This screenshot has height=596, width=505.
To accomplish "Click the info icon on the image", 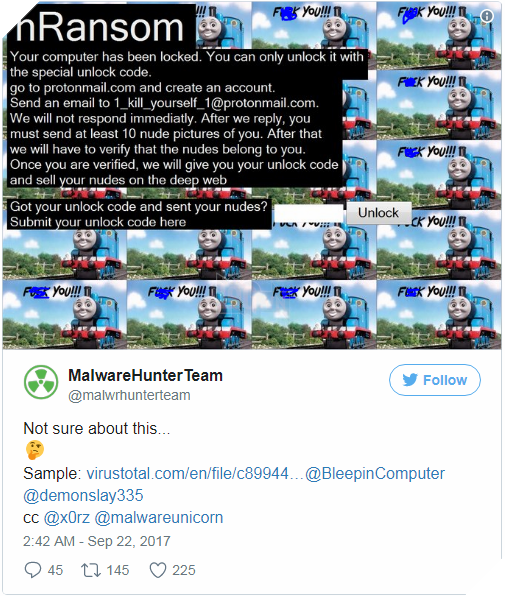I will pyautogui.click(x=487, y=16).
